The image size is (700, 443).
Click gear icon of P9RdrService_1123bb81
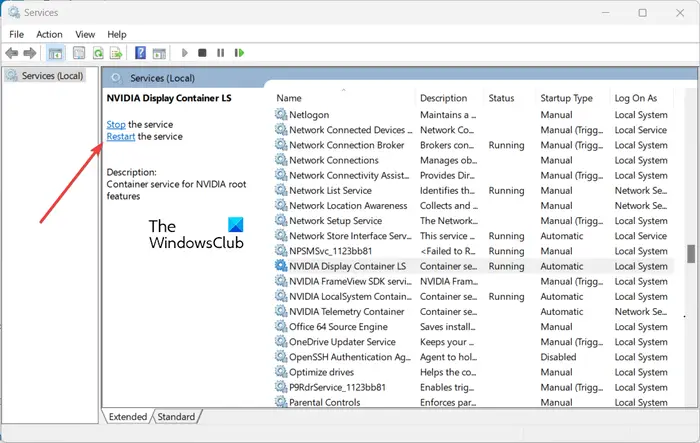click(281, 387)
